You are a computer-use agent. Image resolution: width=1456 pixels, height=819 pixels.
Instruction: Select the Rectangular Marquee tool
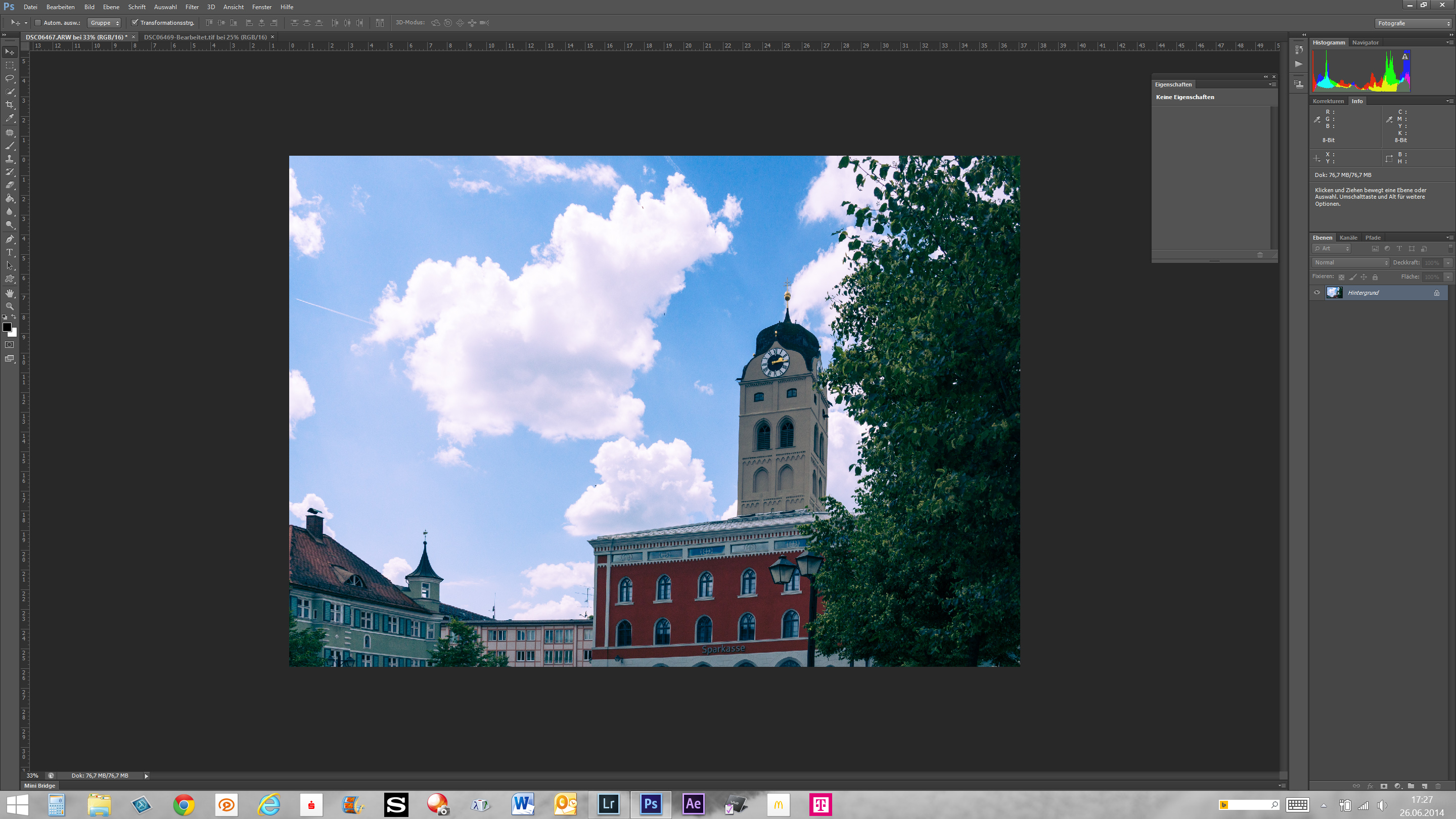[10, 65]
